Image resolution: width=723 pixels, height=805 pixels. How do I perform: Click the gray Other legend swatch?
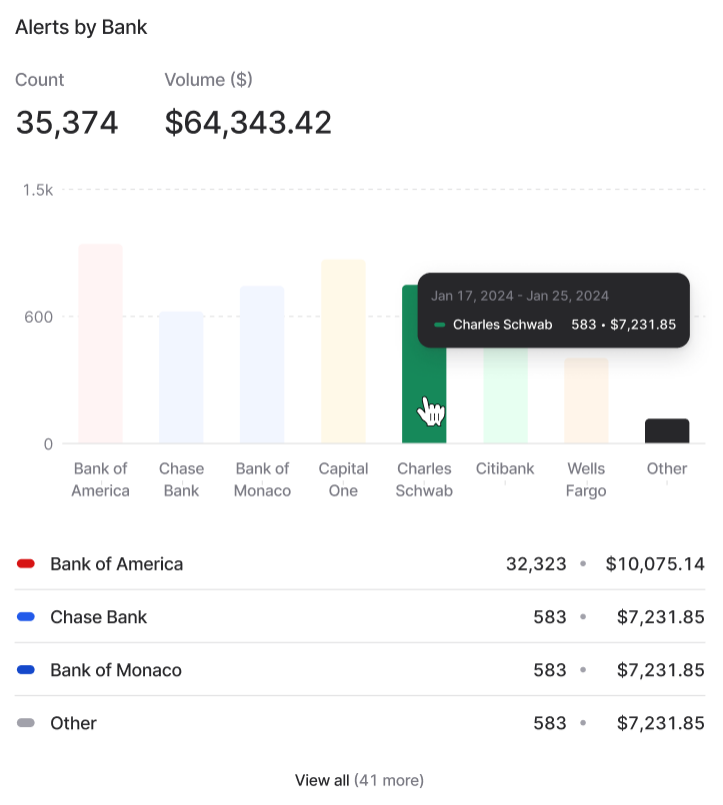click(27, 723)
